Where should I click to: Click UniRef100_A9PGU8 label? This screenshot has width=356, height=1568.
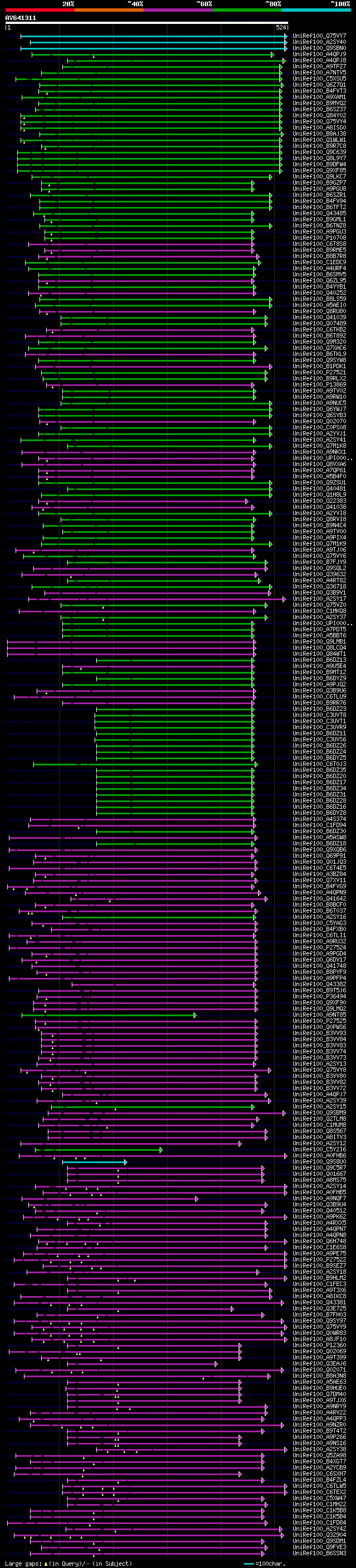(x=319, y=189)
